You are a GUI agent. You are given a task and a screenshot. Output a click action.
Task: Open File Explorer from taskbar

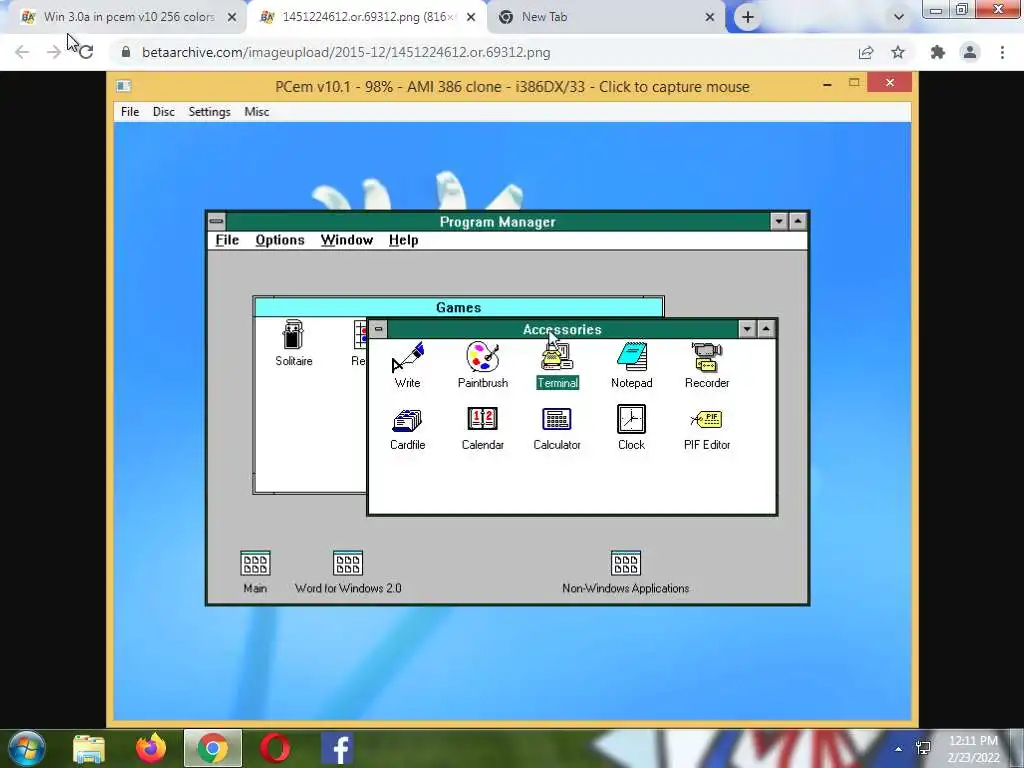89,749
